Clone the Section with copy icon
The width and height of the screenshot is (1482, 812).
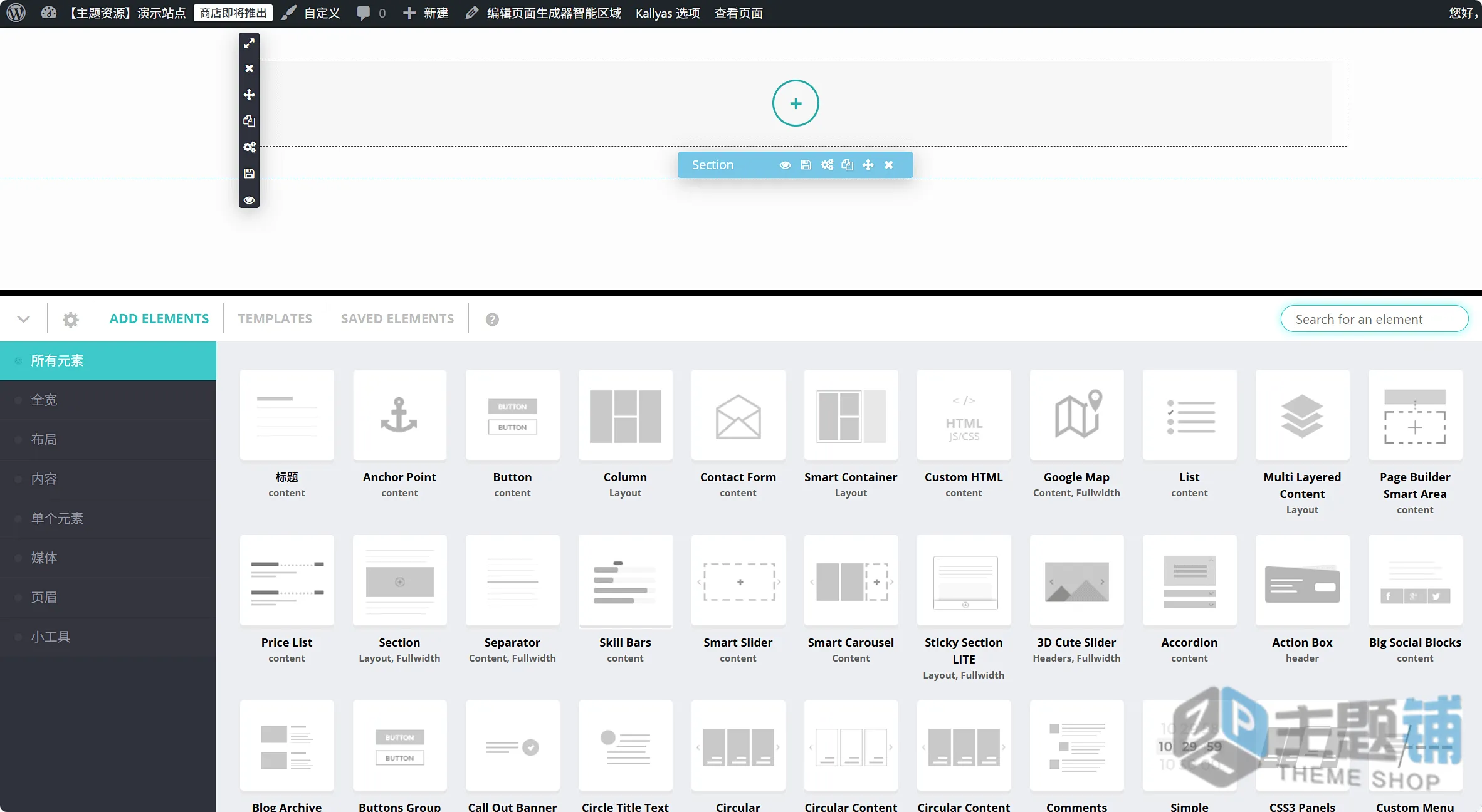tap(848, 165)
